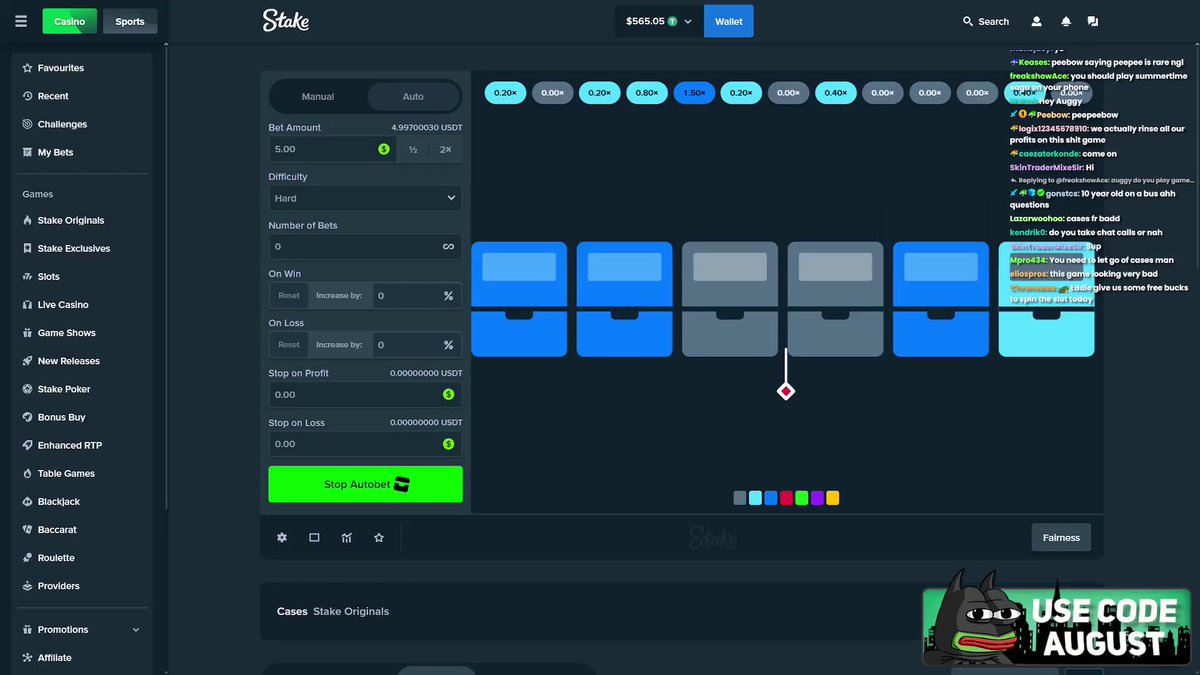This screenshot has height=675, width=1200.
Task: Open Stake Originals in the sidebar
Action: coord(70,220)
